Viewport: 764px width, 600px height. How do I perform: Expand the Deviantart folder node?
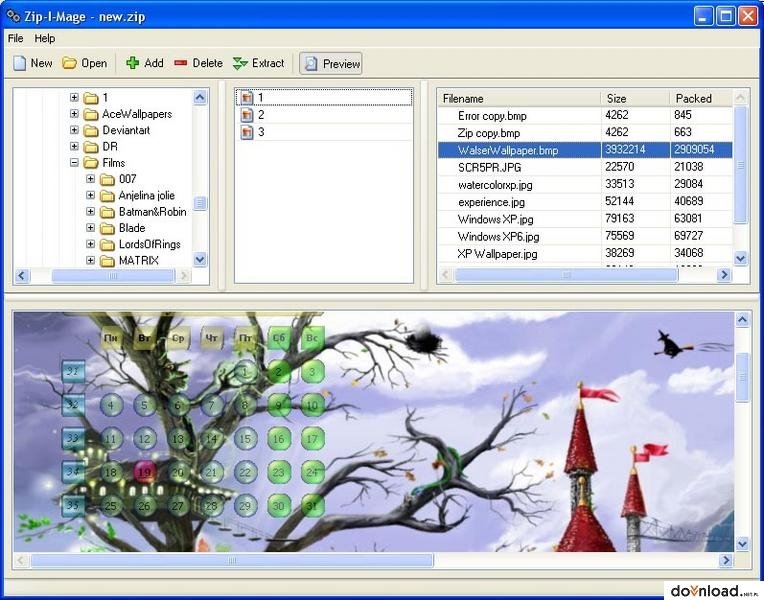[x=74, y=130]
